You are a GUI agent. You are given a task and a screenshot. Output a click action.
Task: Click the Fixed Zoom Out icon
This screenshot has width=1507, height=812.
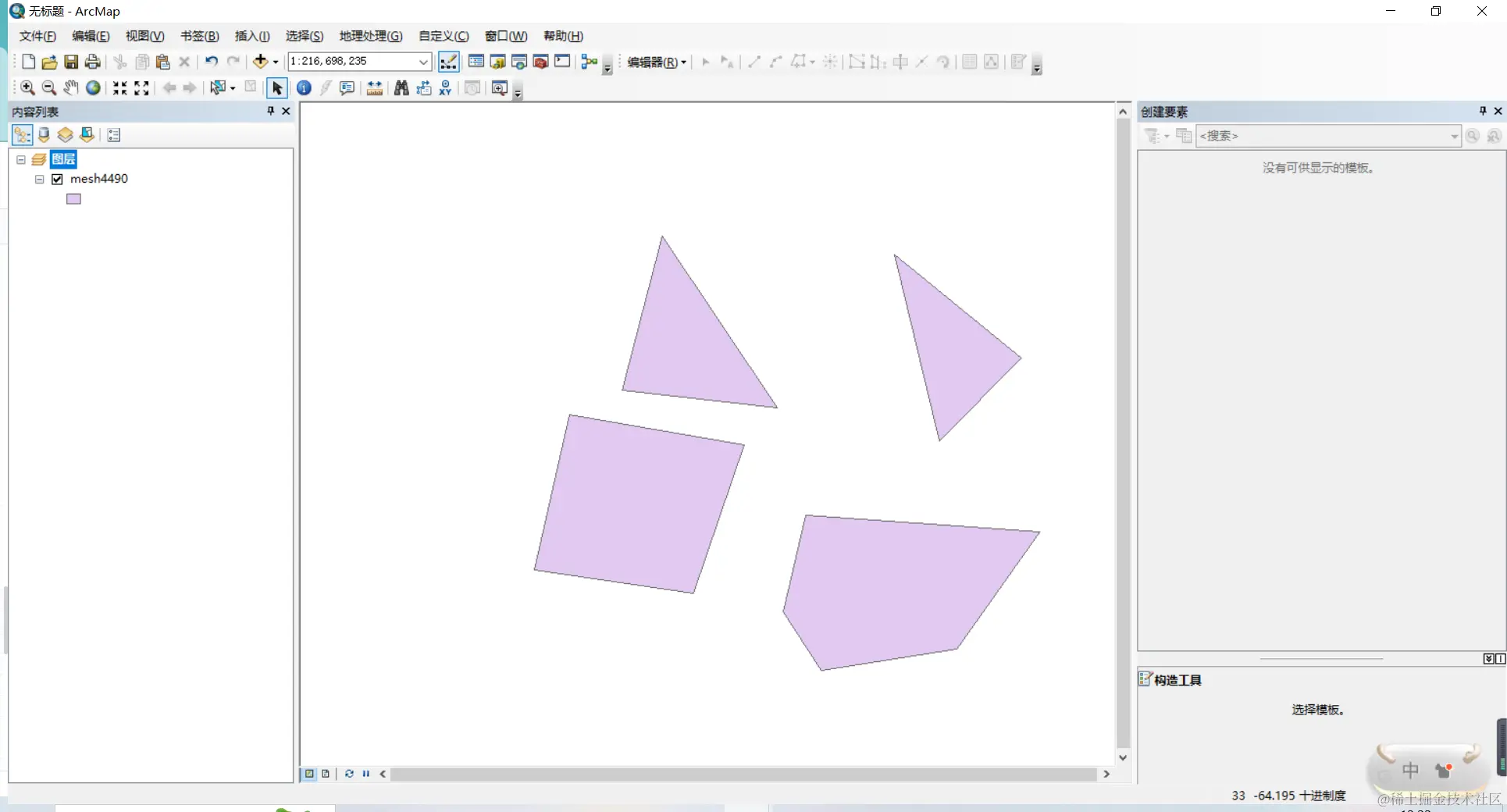point(141,88)
